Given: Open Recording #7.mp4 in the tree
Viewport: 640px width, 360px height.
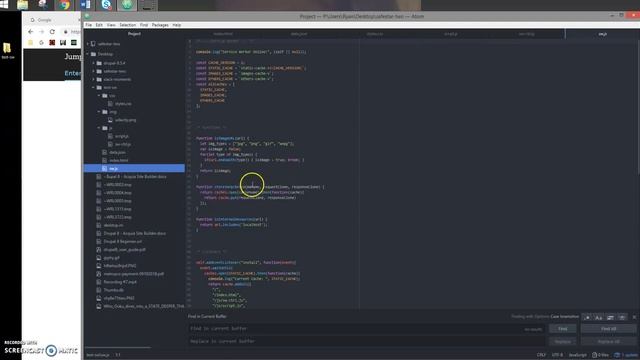Looking at the screenshot, I should [120, 282].
